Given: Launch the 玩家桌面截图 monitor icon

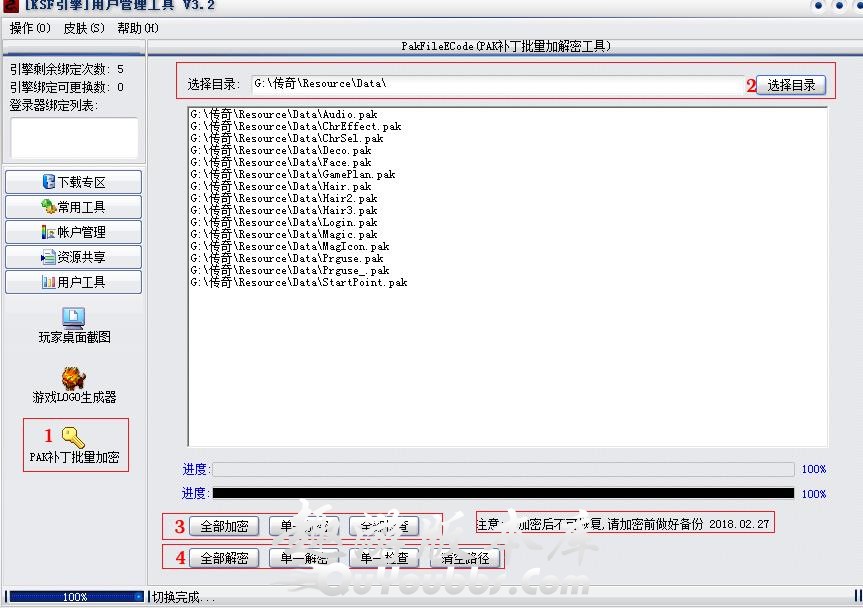Looking at the screenshot, I should coord(73,319).
